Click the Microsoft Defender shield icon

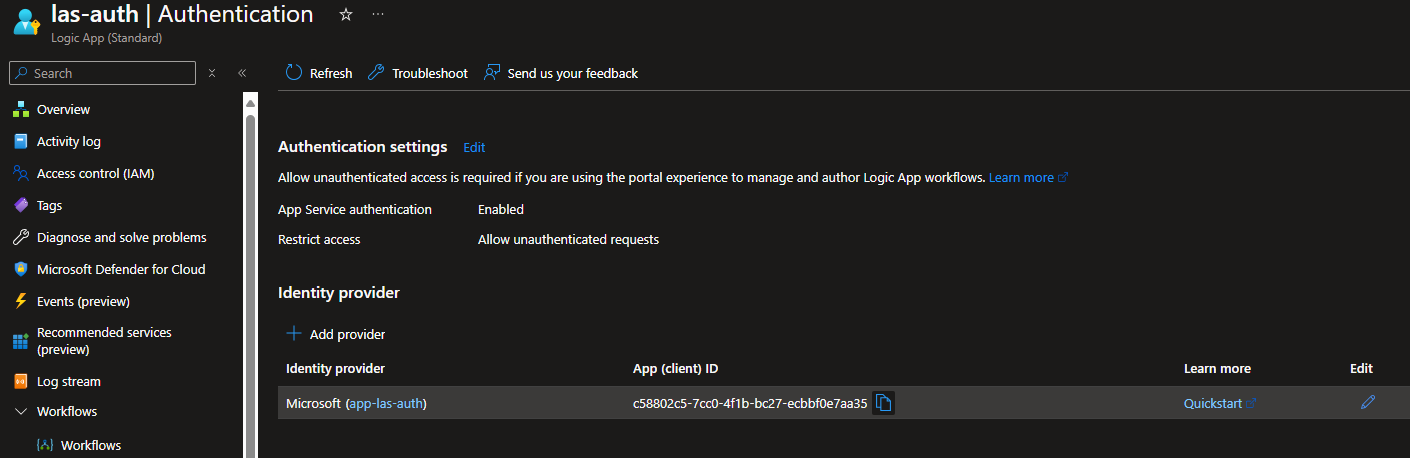click(21, 269)
